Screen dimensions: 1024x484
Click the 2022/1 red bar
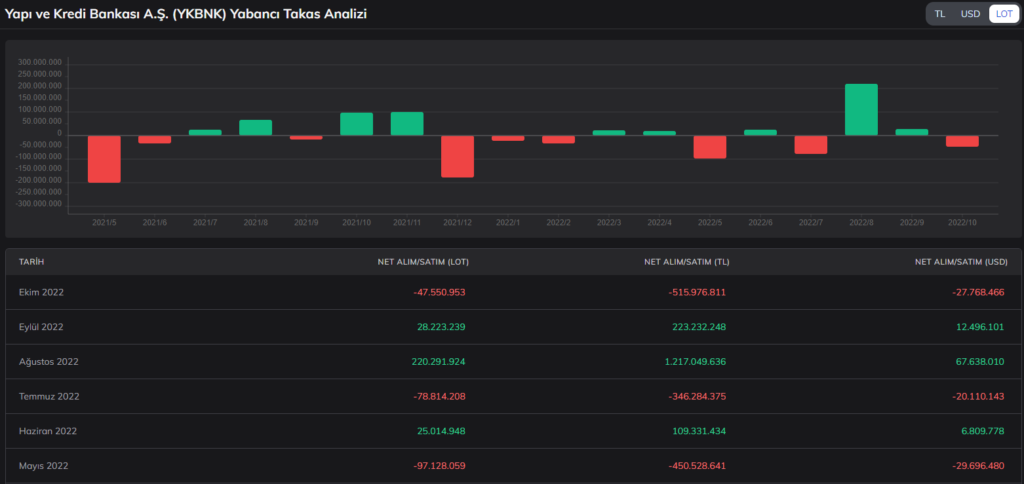[x=508, y=138]
